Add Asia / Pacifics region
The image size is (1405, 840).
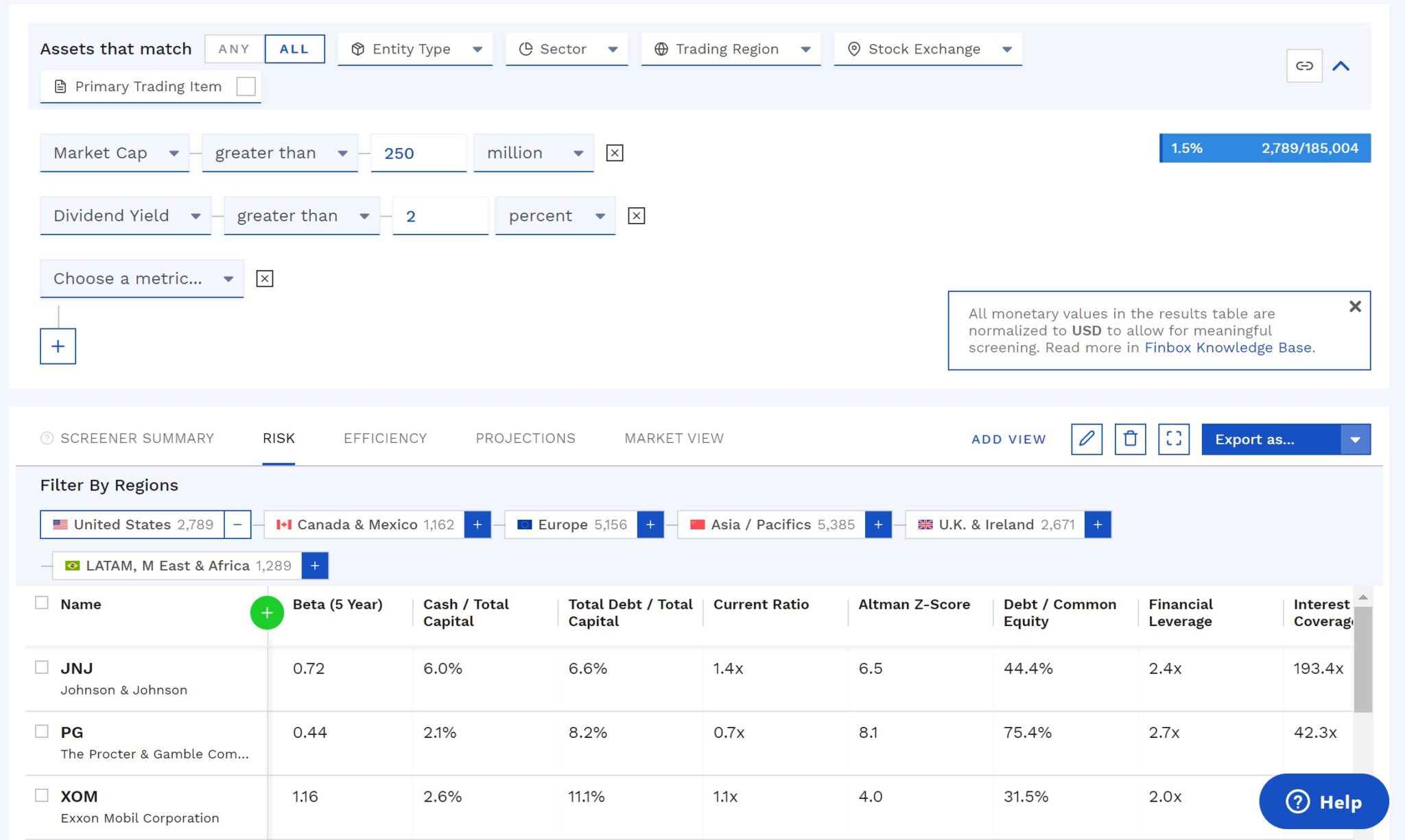pos(878,525)
